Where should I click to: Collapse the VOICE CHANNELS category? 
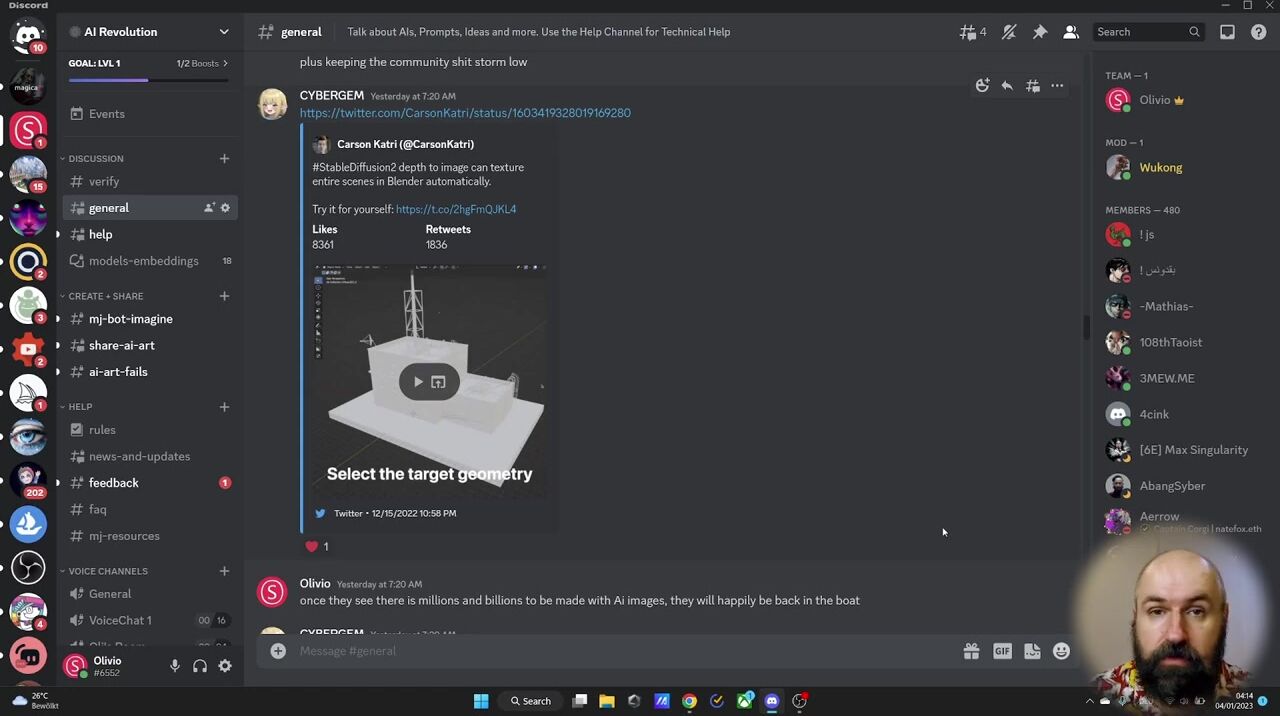(108, 571)
